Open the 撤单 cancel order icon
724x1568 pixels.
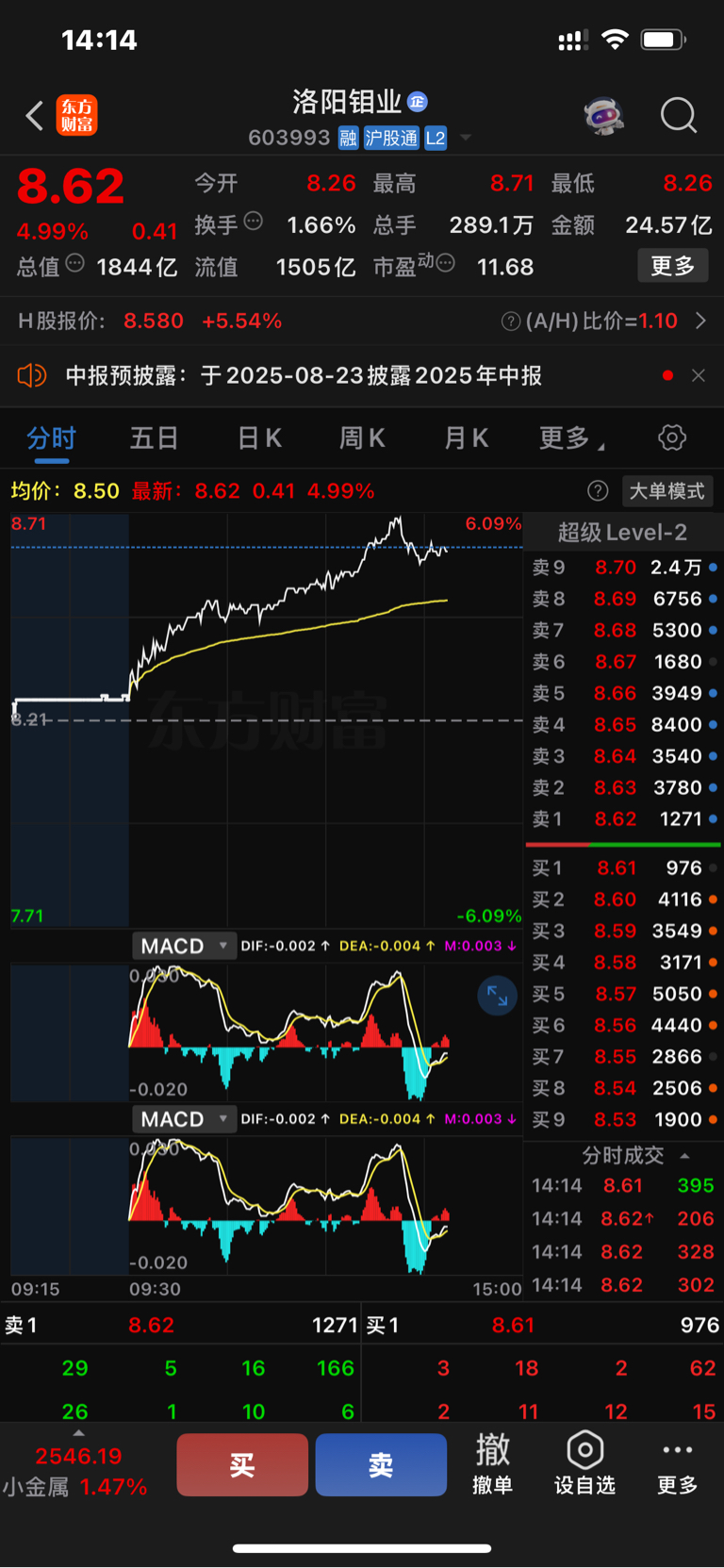click(492, 1464)
